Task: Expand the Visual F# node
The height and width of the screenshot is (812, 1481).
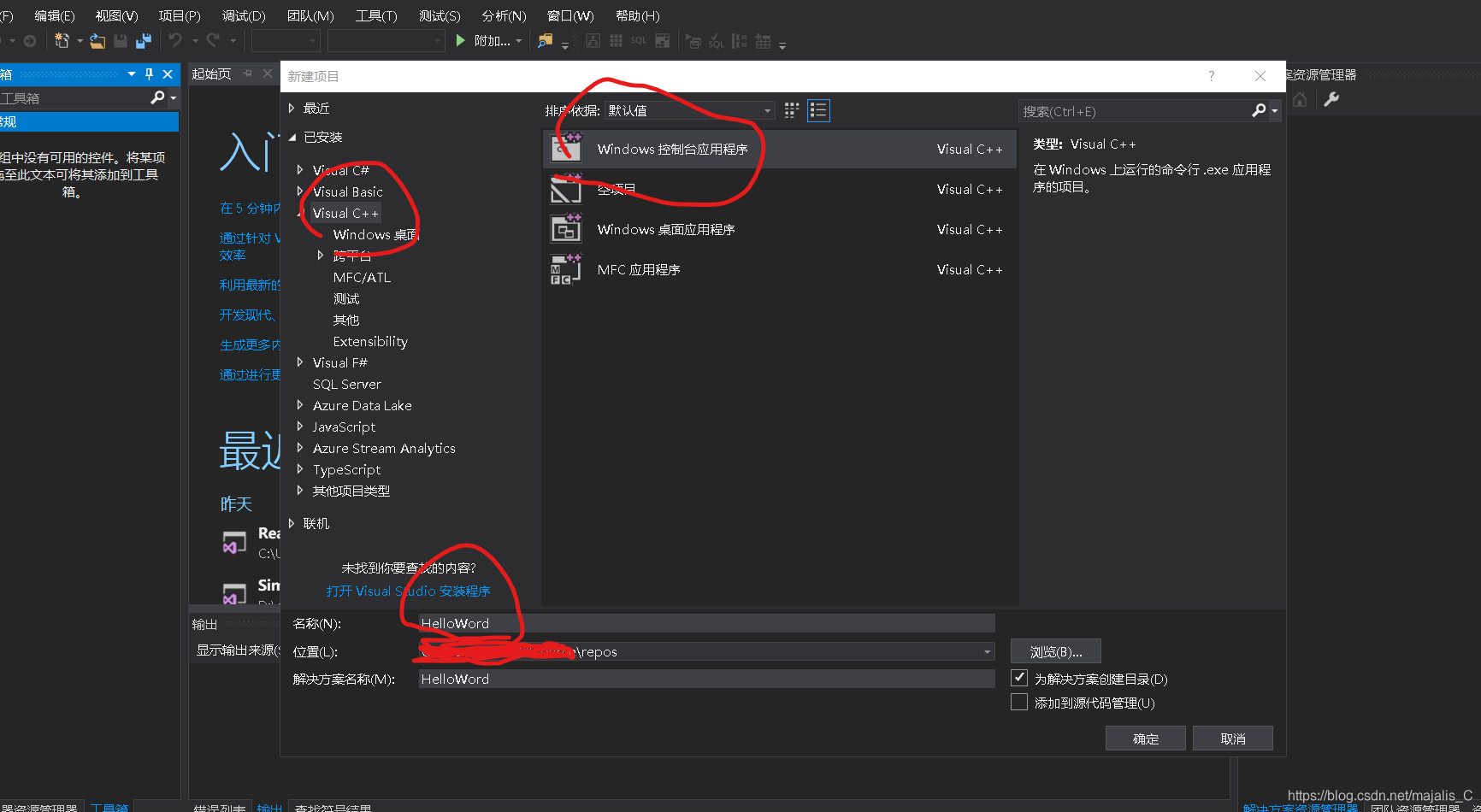Action: pos(300,362)
